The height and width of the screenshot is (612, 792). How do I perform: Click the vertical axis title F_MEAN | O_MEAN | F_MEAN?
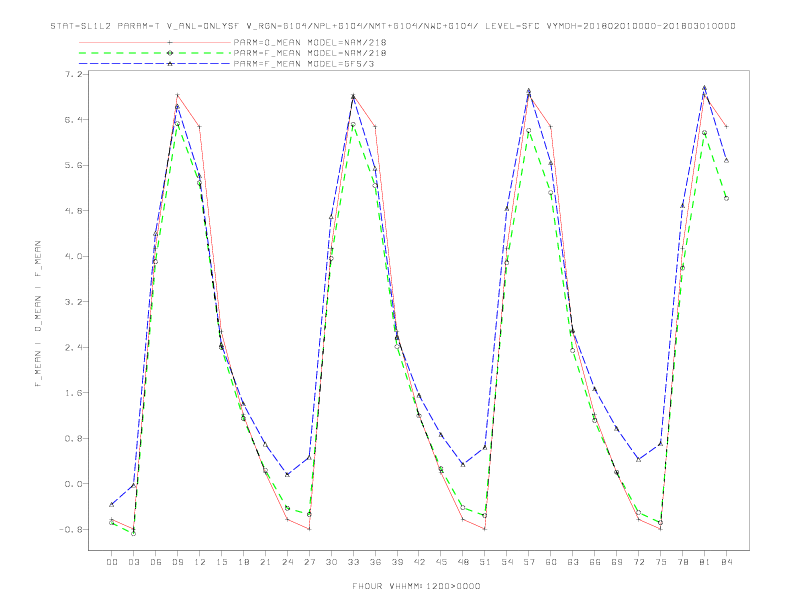[38, 314]
